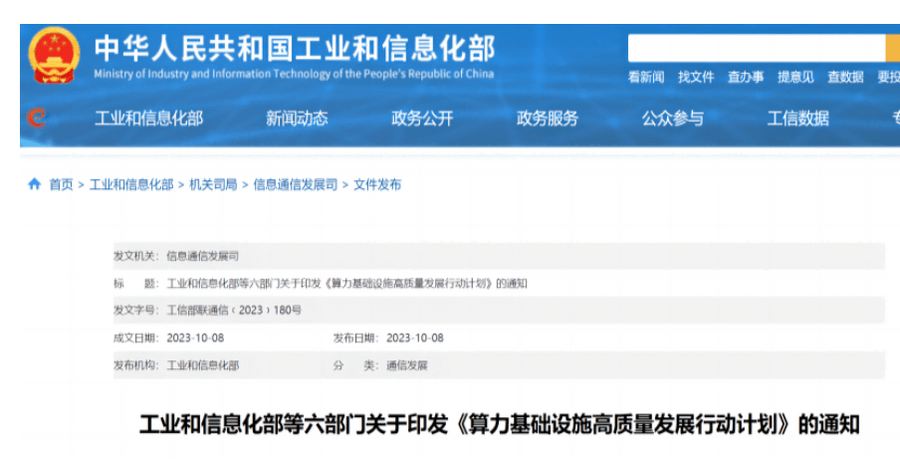
Task: Click the national emblem logo
Action: click(x=55, y=55)
